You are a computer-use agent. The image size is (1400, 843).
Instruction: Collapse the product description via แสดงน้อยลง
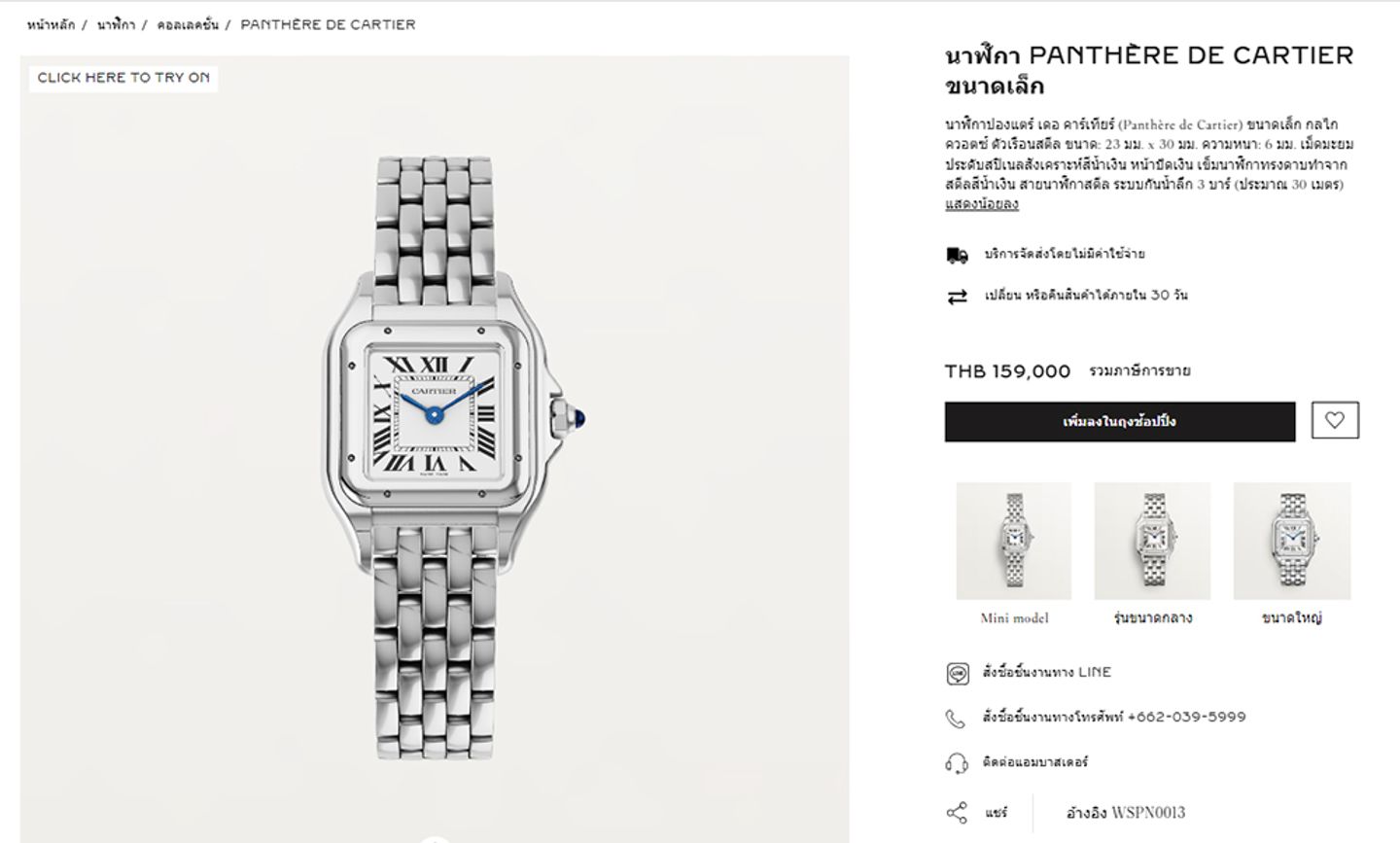981,204
